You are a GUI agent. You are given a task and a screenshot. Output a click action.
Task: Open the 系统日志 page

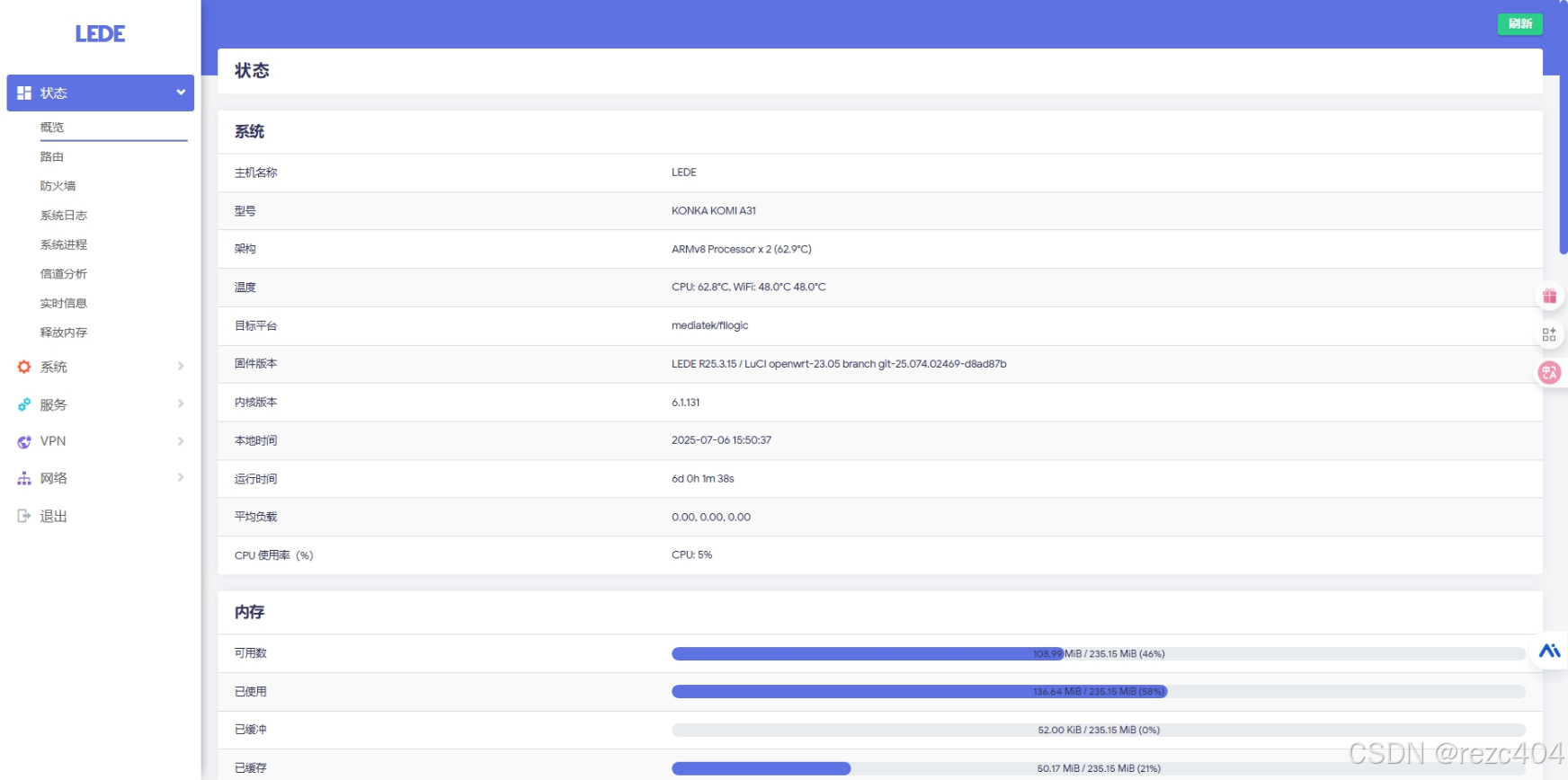(64, 216)
